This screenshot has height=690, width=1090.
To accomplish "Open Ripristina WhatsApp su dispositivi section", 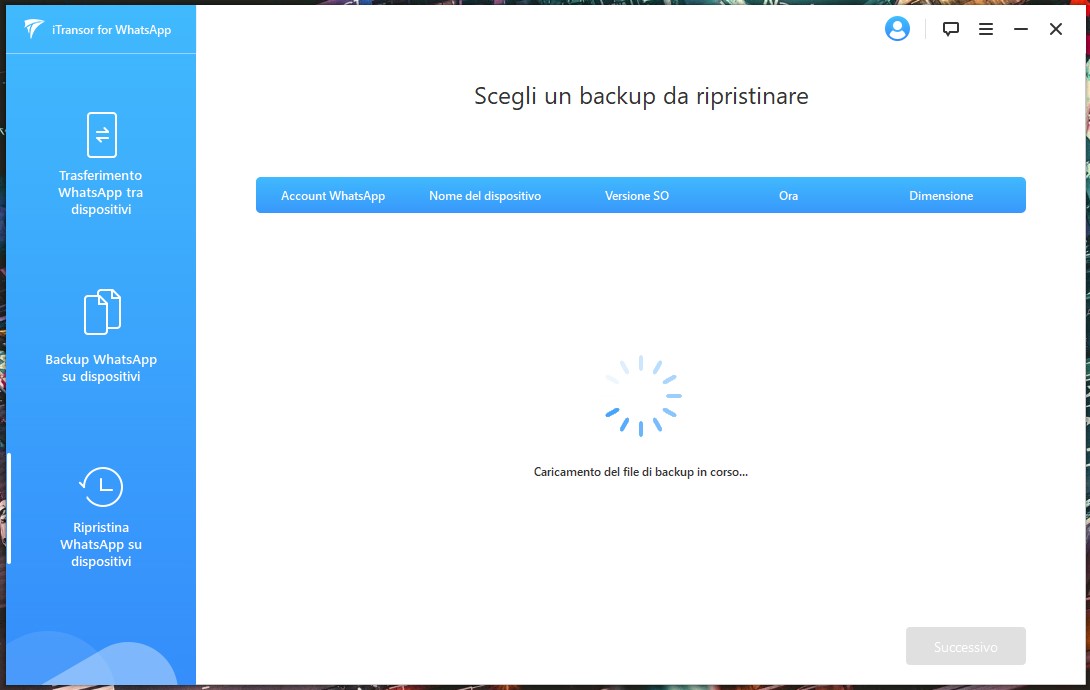I will pos(101,544).
